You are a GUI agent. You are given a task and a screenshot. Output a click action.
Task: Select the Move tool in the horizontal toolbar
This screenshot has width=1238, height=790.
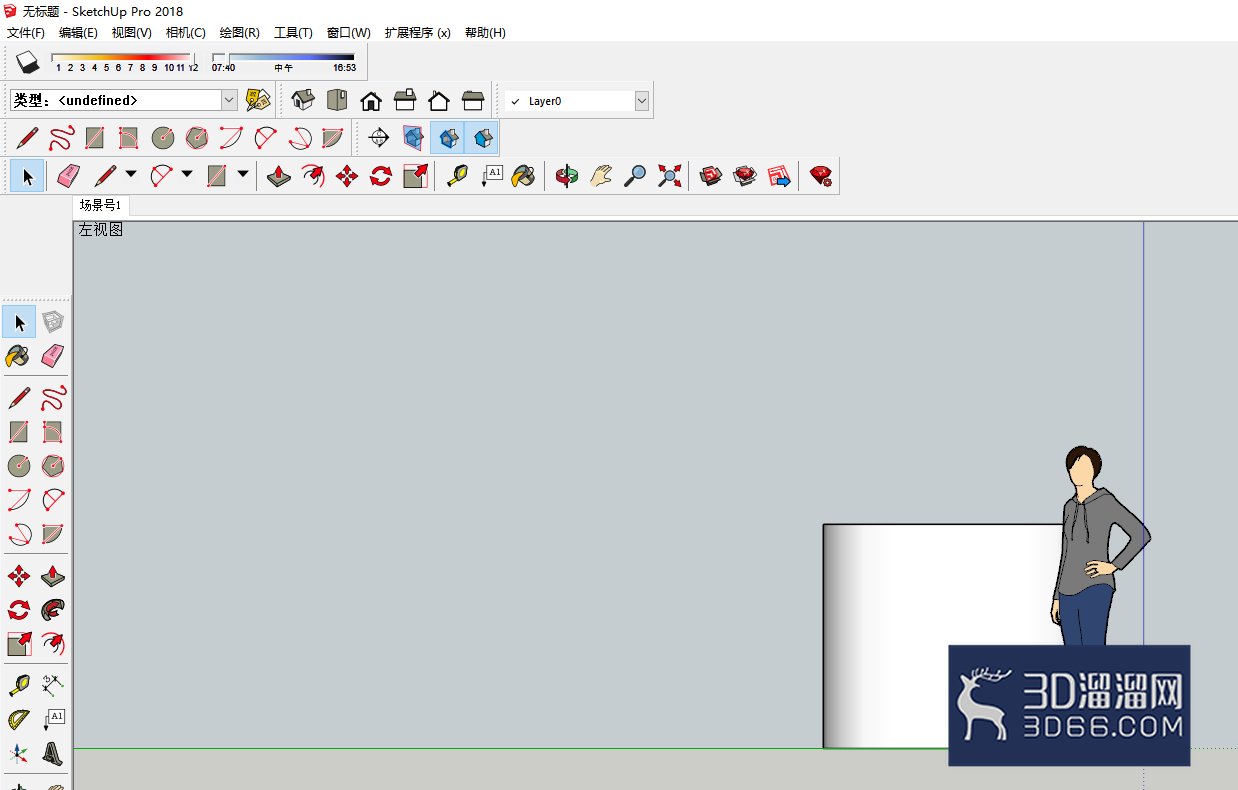(347, 176)
